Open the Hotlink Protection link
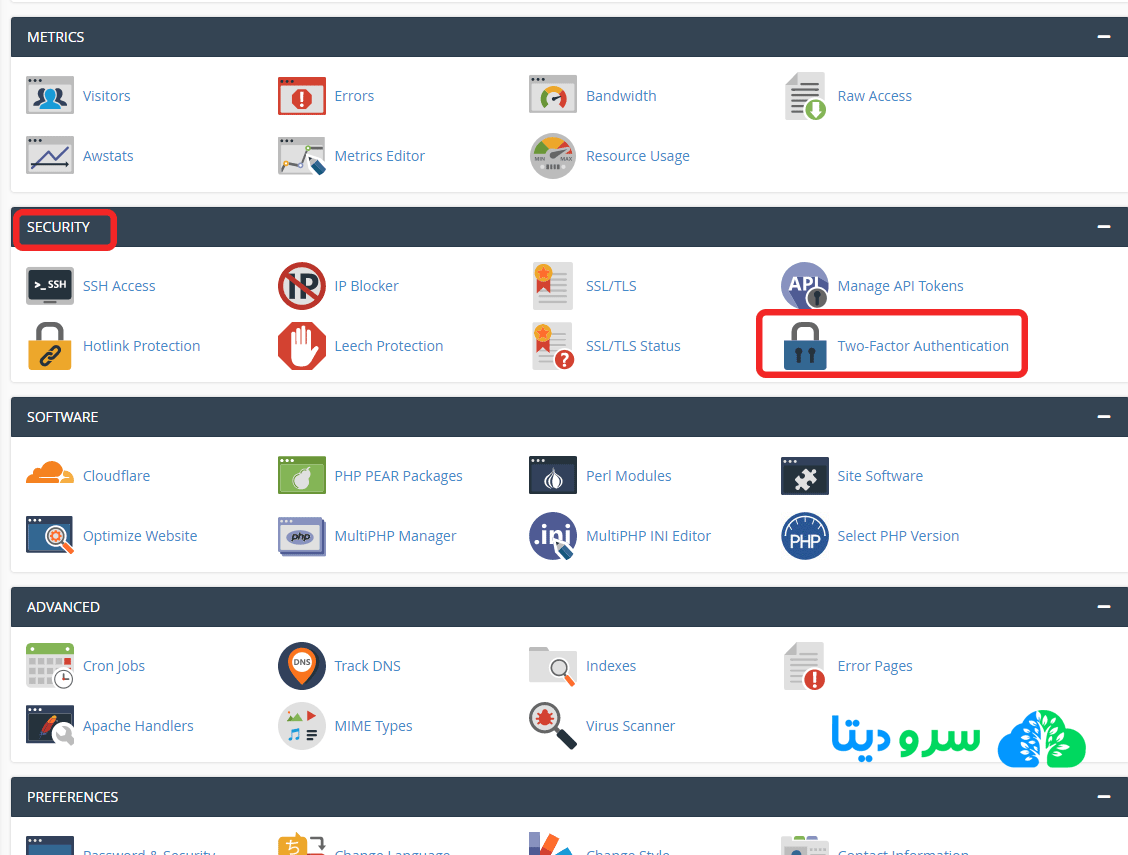Viewport: 1128px width, 855px height. 141,346
